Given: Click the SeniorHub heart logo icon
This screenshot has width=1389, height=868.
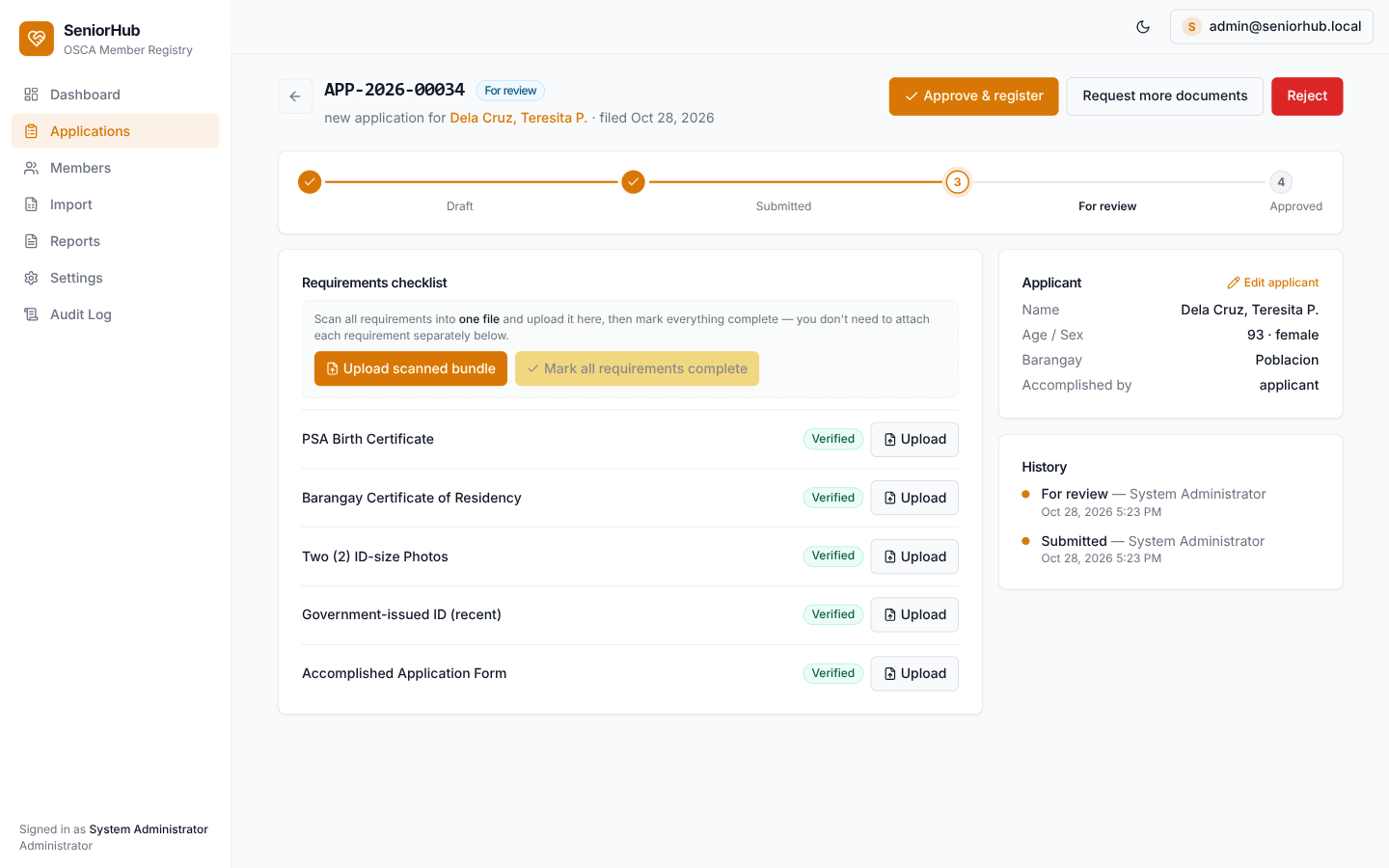Looking at the screenshot, I should click(x=37, y=39).
